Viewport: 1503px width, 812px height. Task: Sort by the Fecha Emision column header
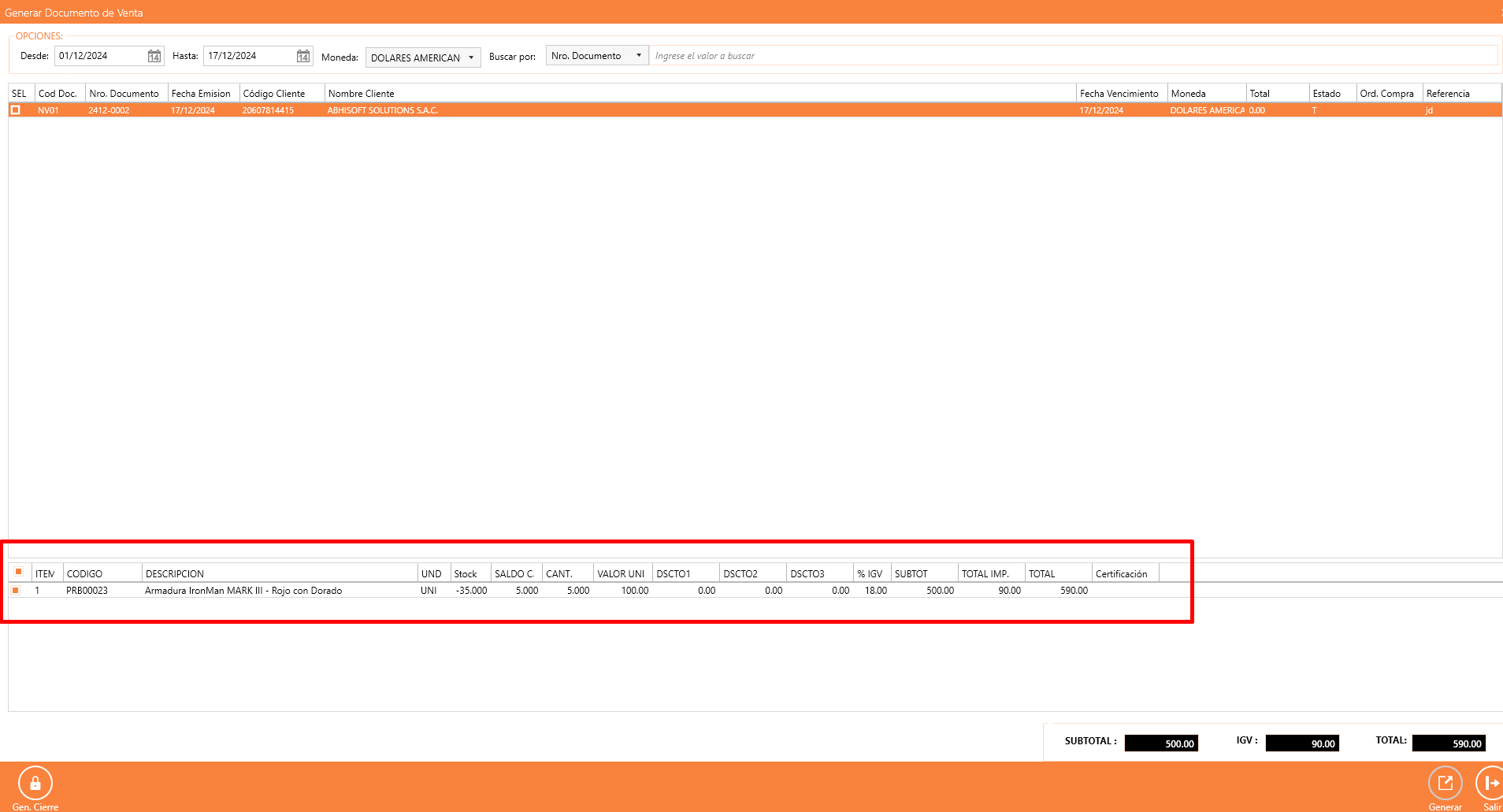click(204, 93)
